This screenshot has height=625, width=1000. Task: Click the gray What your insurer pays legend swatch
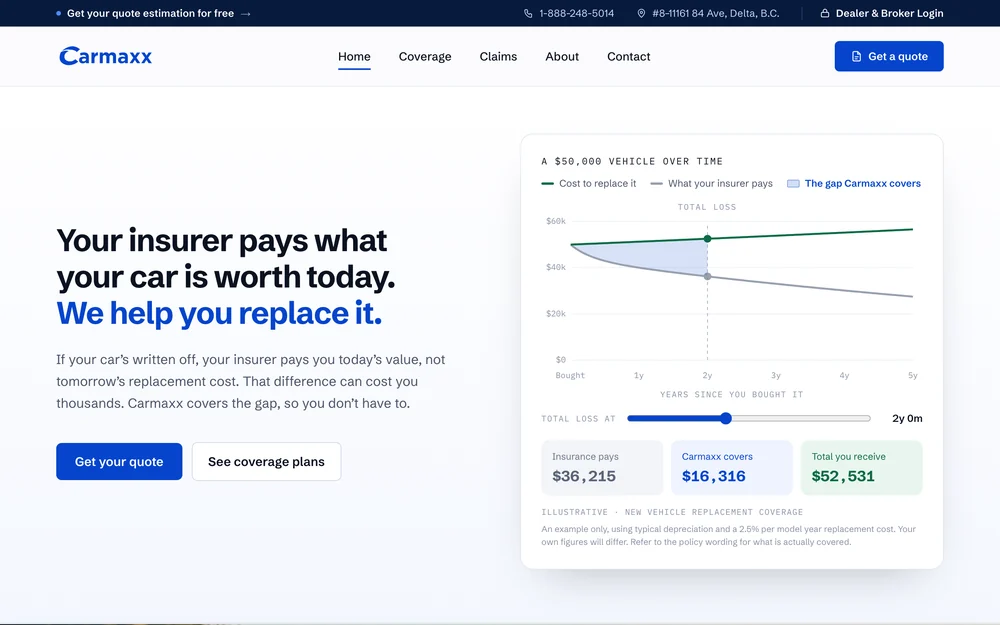tap(656, 184)
